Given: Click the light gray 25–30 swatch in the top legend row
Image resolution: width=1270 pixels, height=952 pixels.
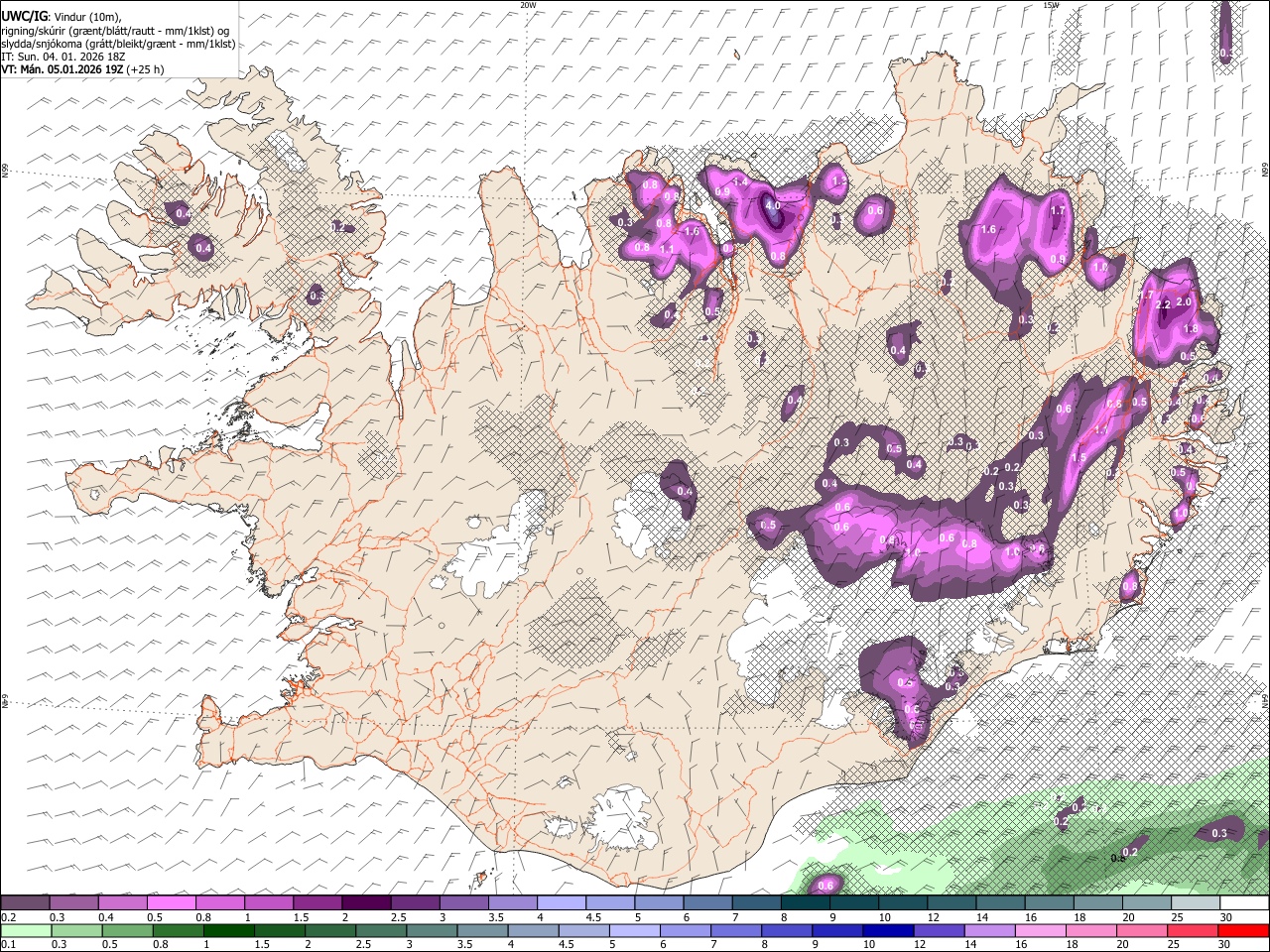Looking at the screenshot, I should click(1196, 903).
